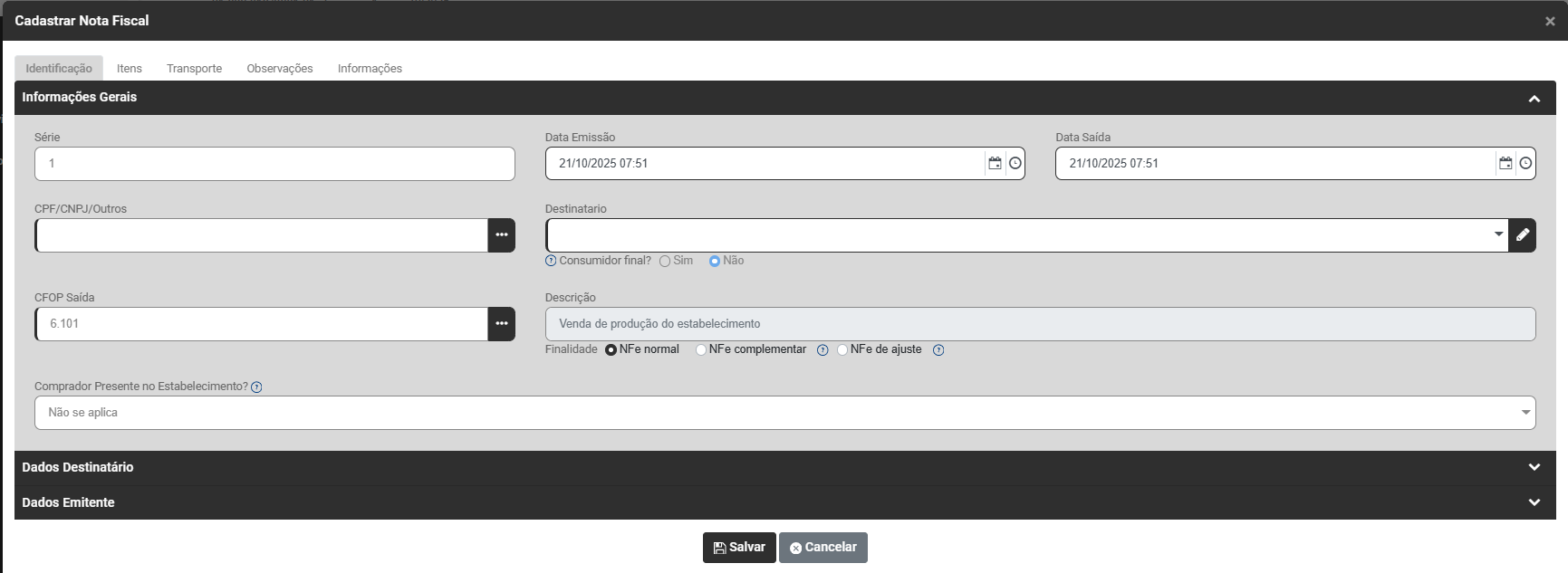1568x573 pixels.
Task: Open the Data Saída calendar picker
Action: click(x=1505, y=164)
